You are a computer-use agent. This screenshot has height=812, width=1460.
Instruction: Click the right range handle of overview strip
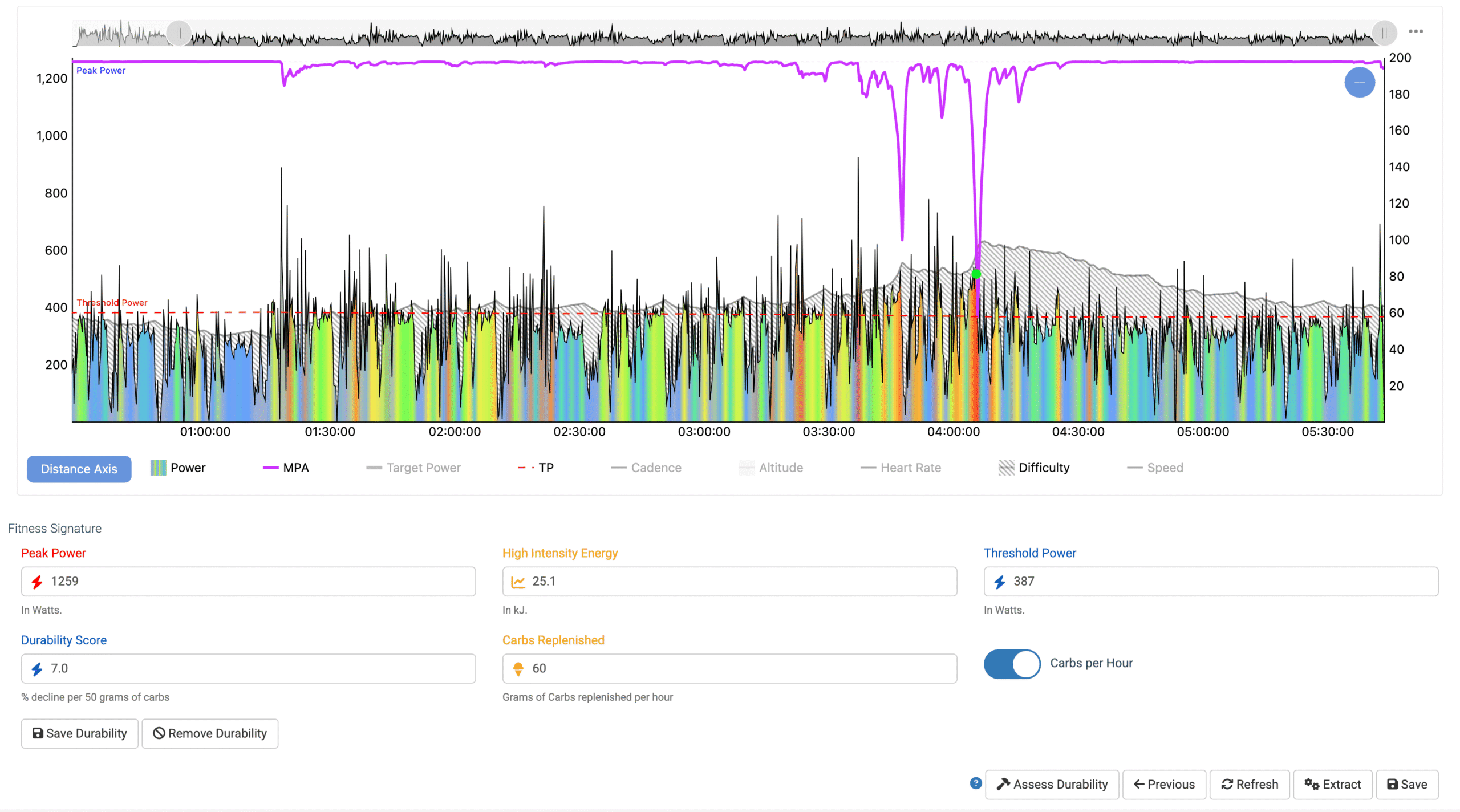1384,33
